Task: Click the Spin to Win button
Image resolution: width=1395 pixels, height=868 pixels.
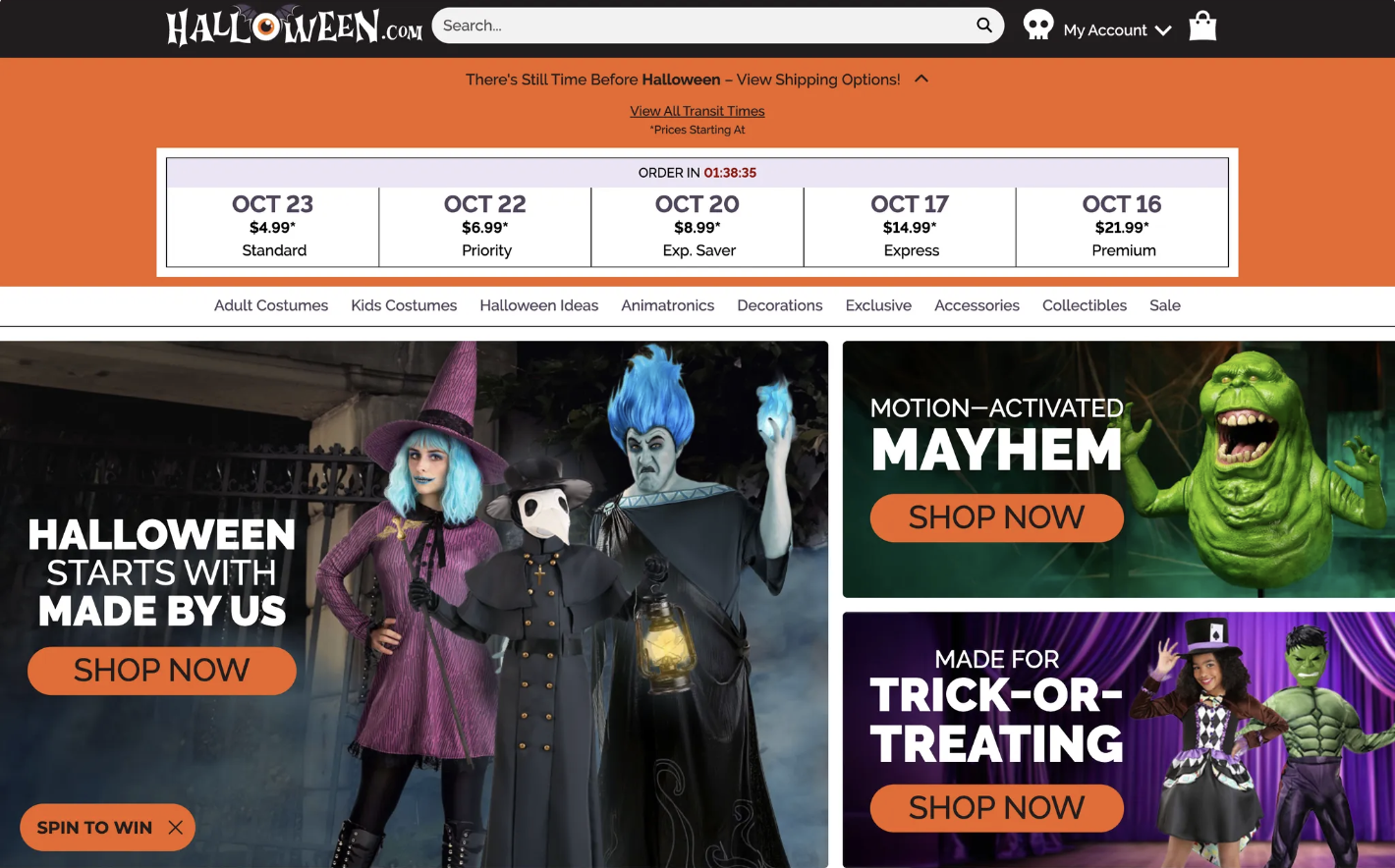Action: [94, 828]
